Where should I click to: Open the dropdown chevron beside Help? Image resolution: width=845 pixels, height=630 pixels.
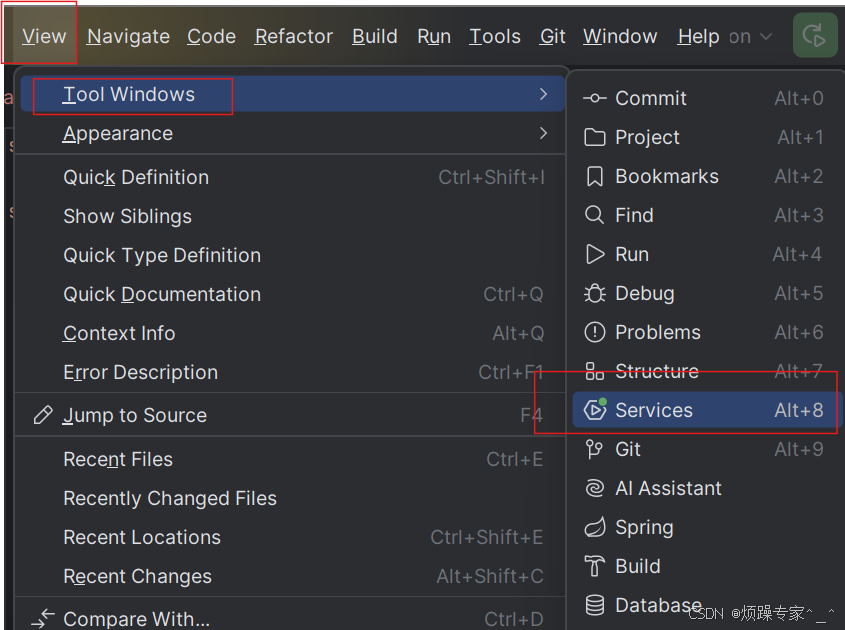click(x=766, y=37)
